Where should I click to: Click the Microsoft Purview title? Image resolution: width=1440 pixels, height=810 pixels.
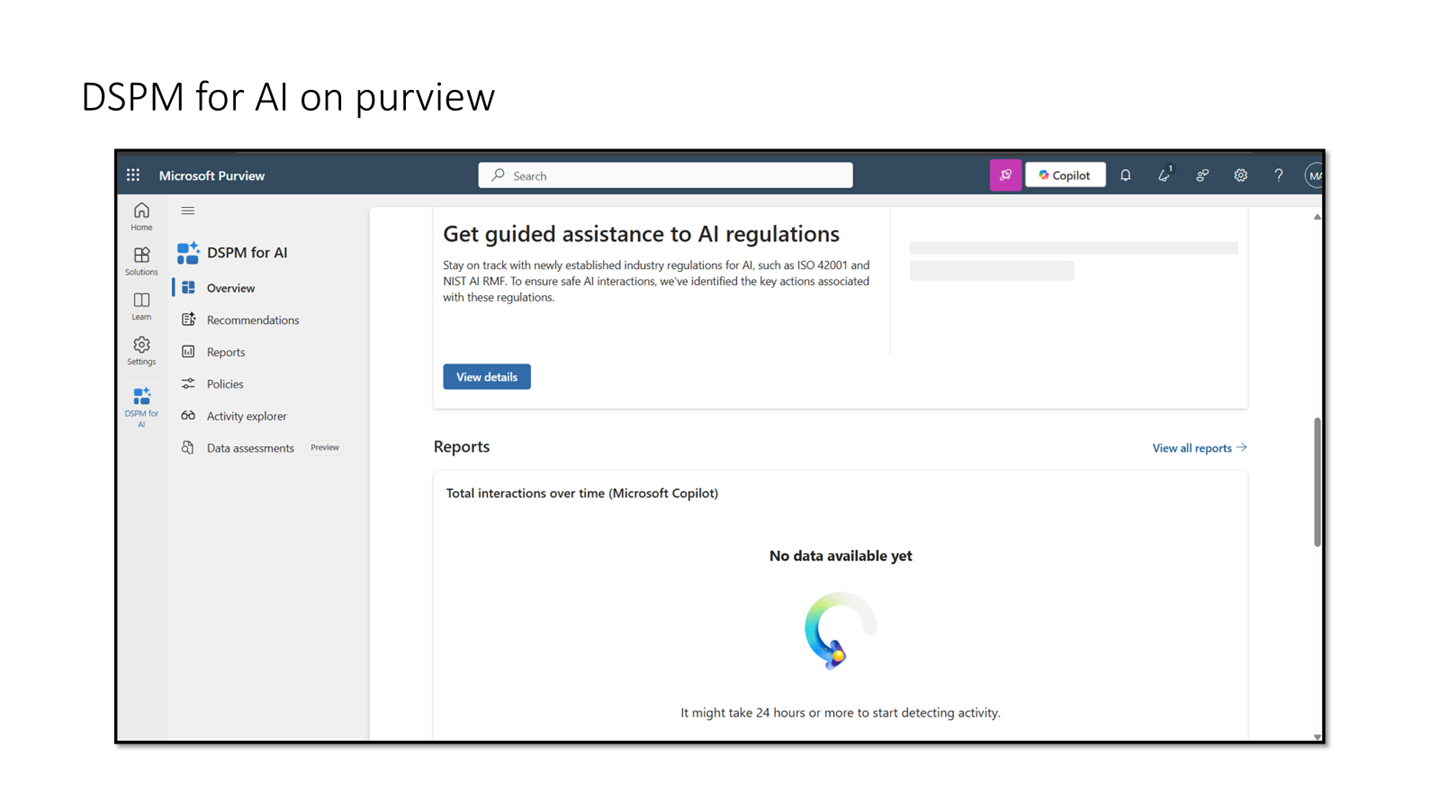pyautogui.click(x=212, y=175)
